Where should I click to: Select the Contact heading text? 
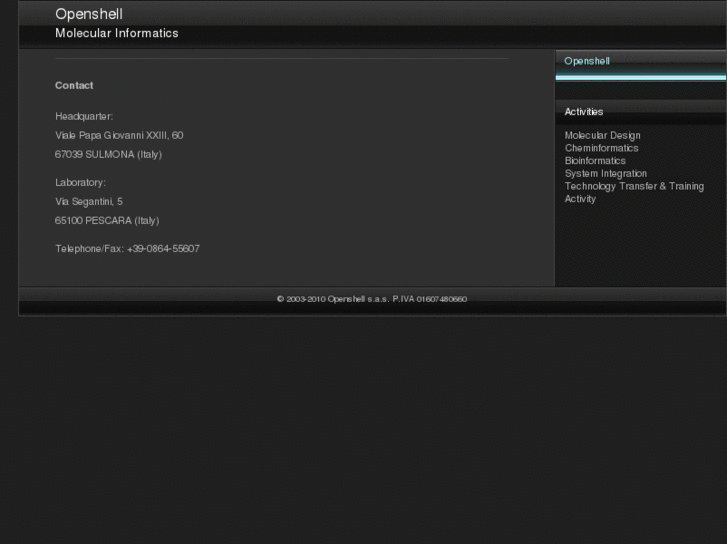coord(74,85)
